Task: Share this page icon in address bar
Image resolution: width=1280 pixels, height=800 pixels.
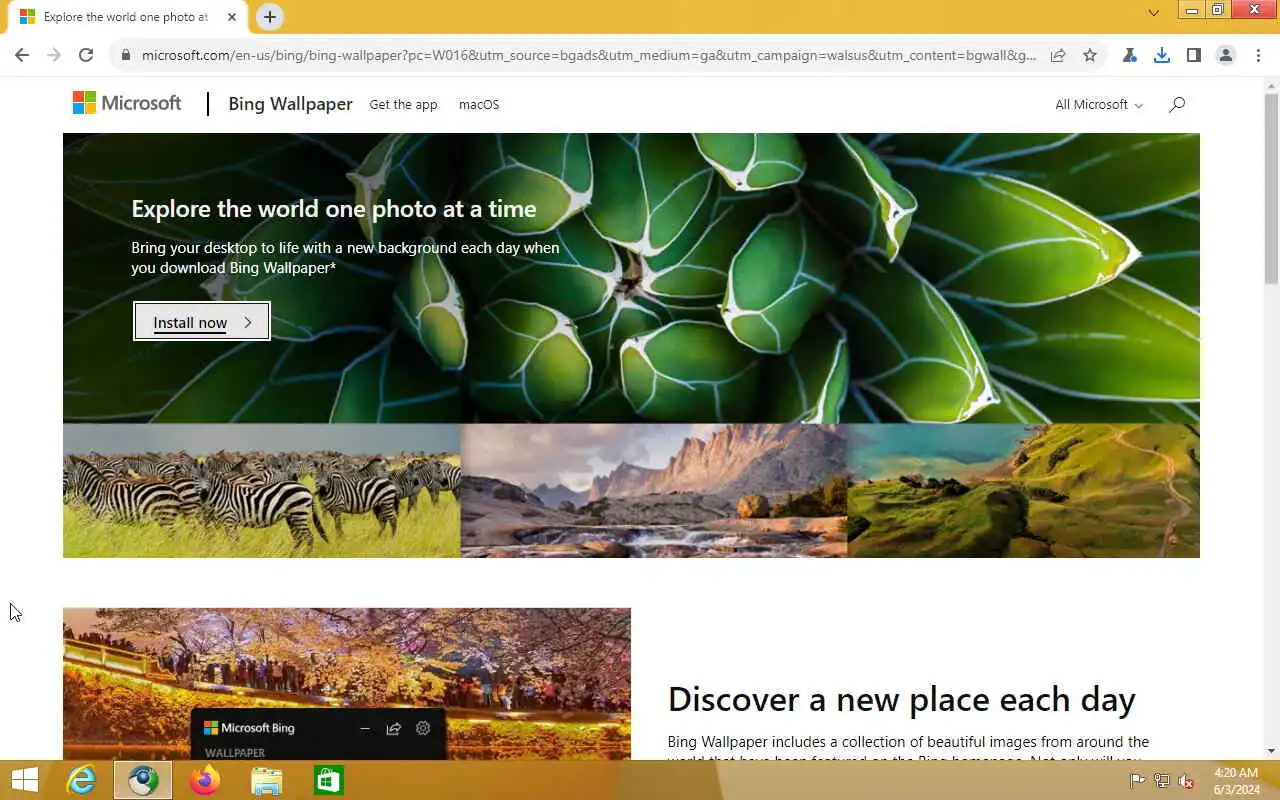Action: coord(1058,56)
